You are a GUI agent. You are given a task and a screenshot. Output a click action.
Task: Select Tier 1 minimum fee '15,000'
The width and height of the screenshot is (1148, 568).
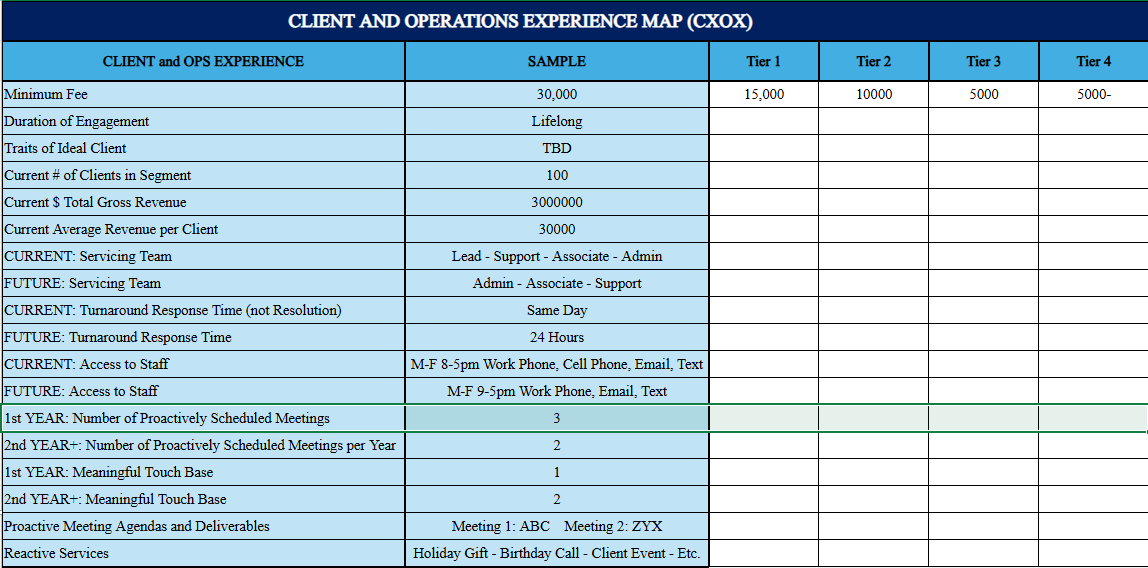tap(764, 94)
